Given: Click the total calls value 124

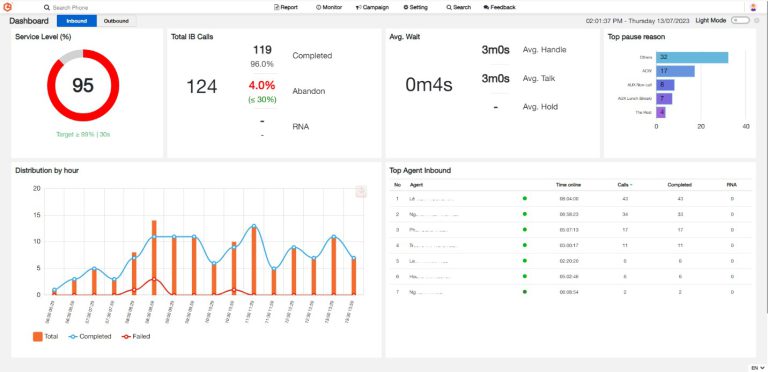Looking at the screenshot, I should [x=201, y=87].
